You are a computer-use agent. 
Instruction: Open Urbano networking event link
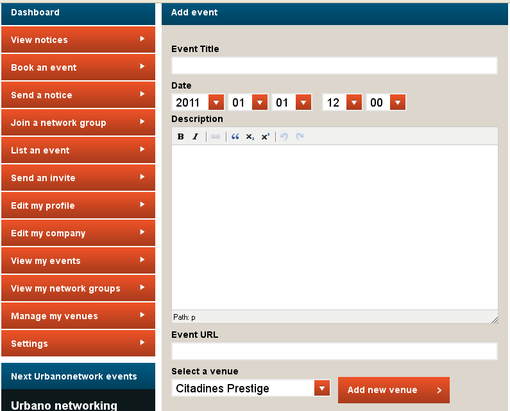(64, 405)
